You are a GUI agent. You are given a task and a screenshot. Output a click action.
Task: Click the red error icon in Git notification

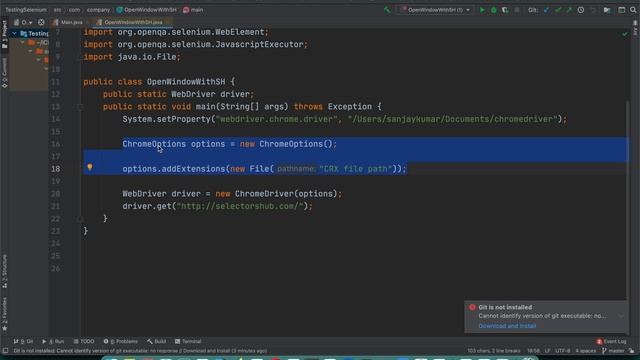pos(472,307)
